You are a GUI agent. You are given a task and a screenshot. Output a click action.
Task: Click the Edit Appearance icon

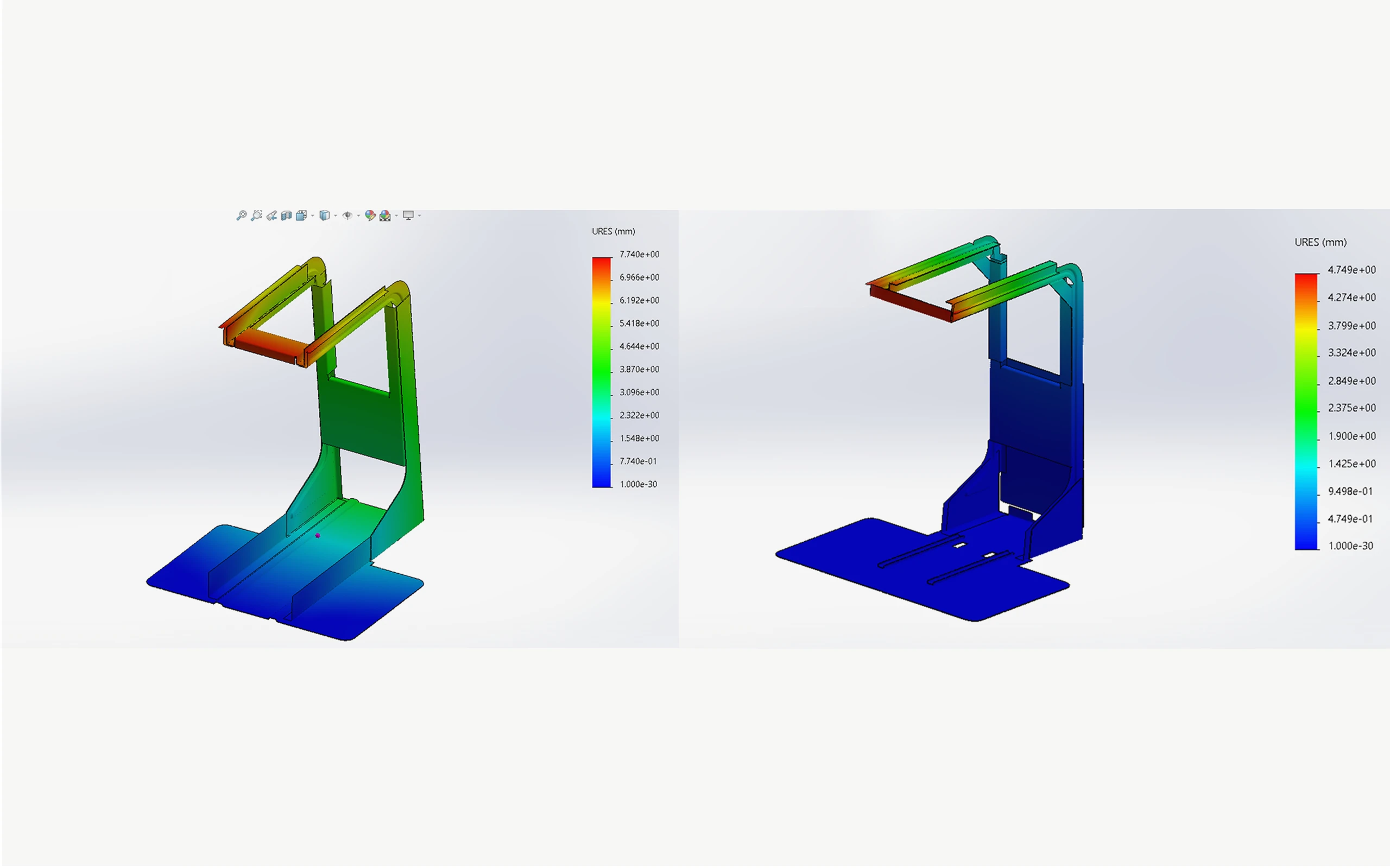(370, 216)
